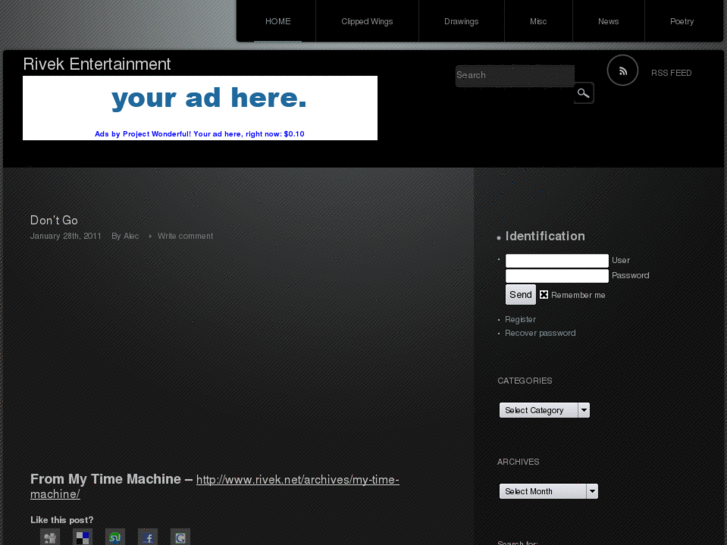Viewport: 727px width, 545px height.
Task: Click author name Alec
Action: 131,236
